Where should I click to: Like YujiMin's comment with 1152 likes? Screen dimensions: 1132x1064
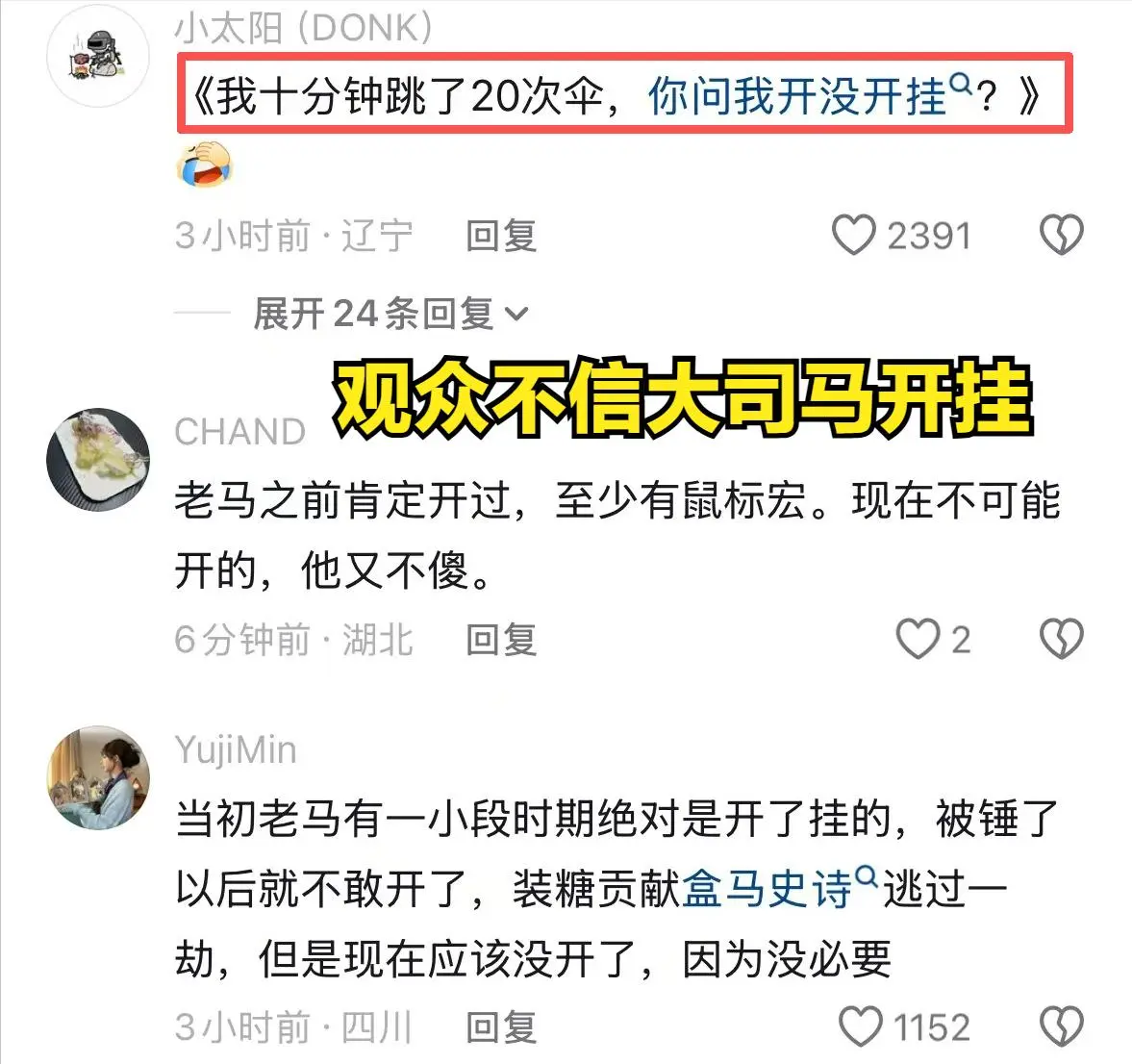click(861, 1026)
